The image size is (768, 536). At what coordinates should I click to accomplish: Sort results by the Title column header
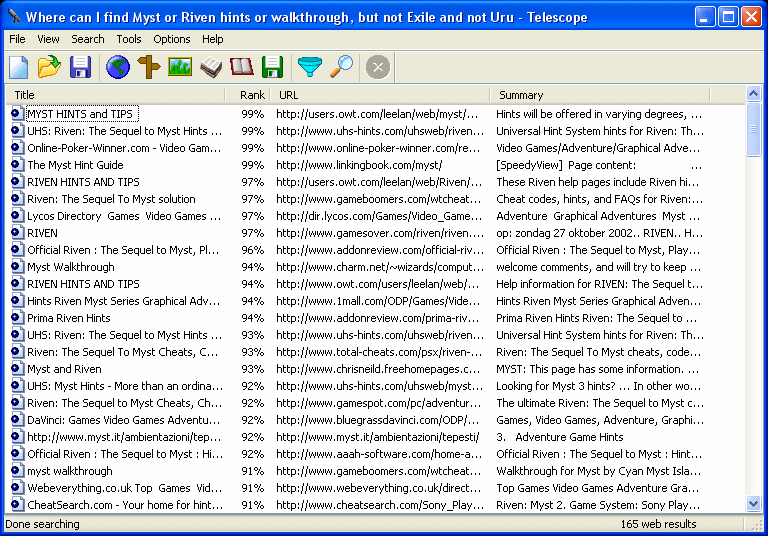click(x=116, y=95)
